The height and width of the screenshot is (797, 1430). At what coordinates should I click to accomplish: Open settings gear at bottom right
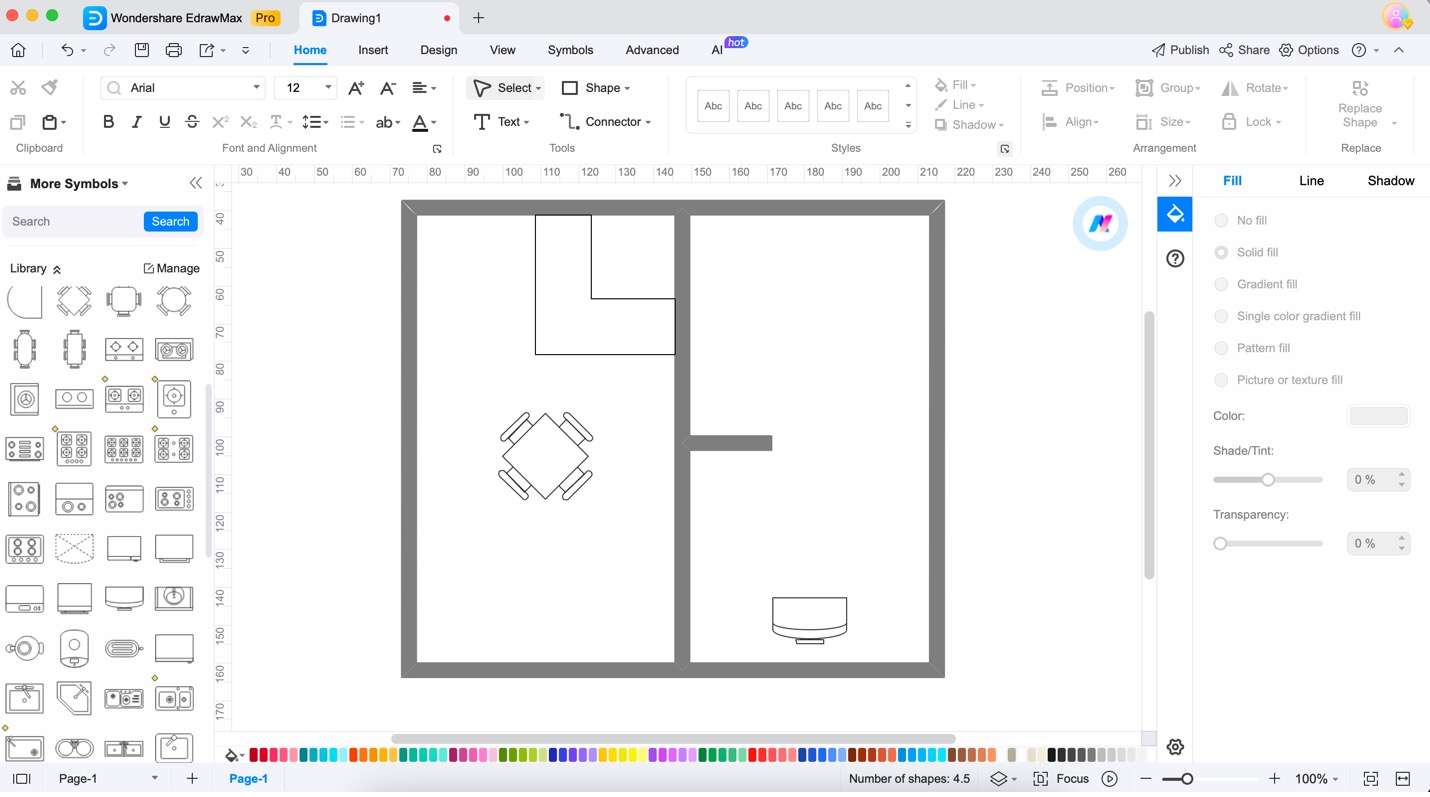click(x=1175, y=747)
